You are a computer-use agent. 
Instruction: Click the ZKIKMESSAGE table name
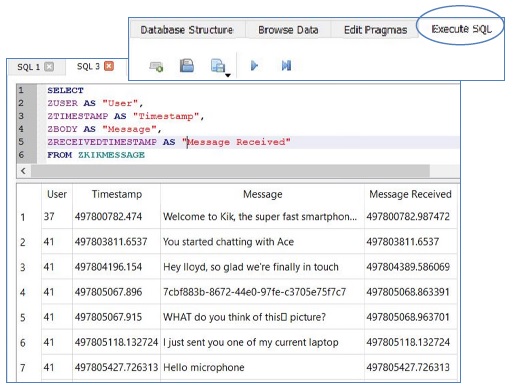click(111, 155)
